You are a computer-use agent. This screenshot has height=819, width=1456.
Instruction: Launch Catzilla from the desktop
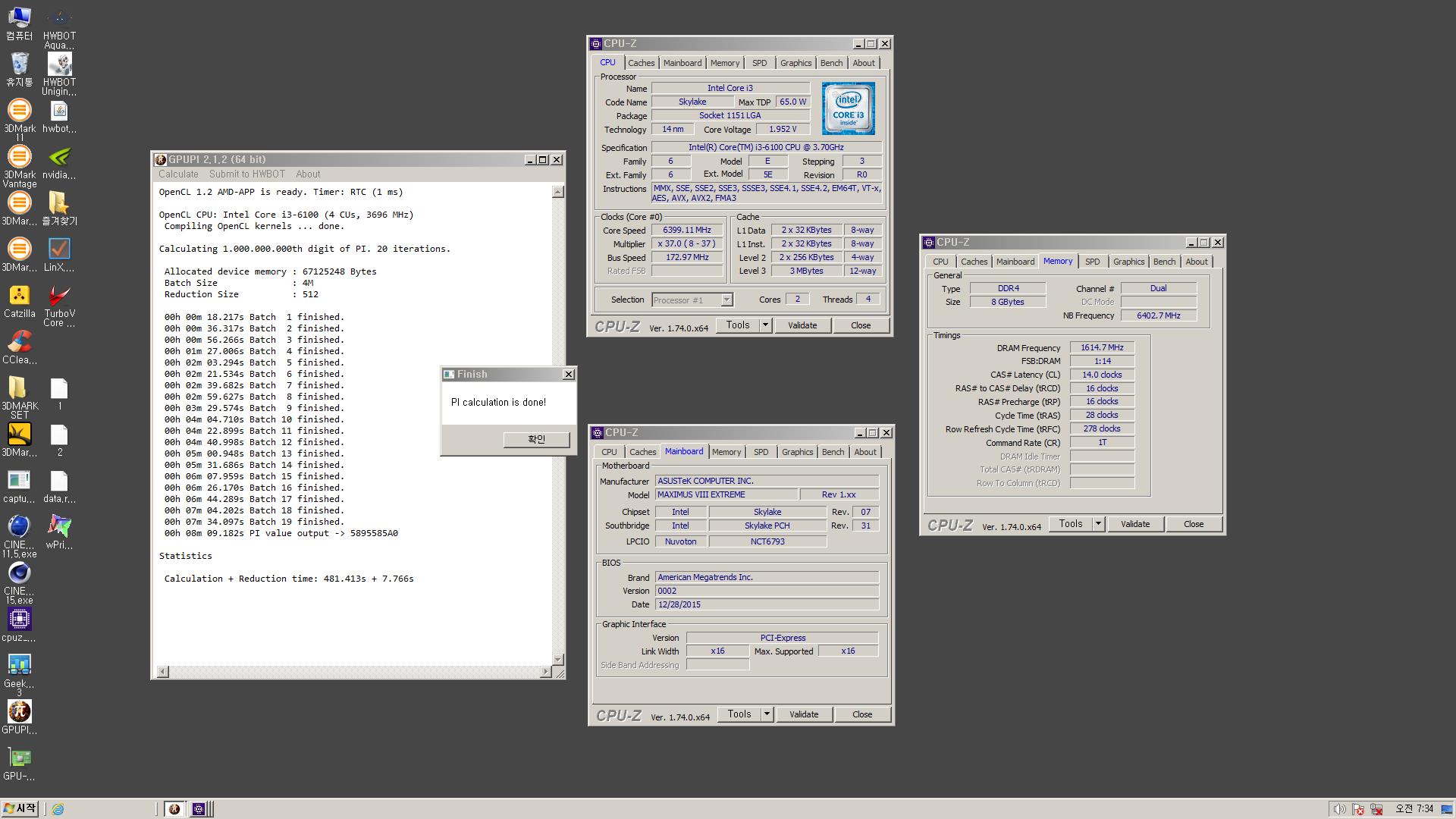19,301
